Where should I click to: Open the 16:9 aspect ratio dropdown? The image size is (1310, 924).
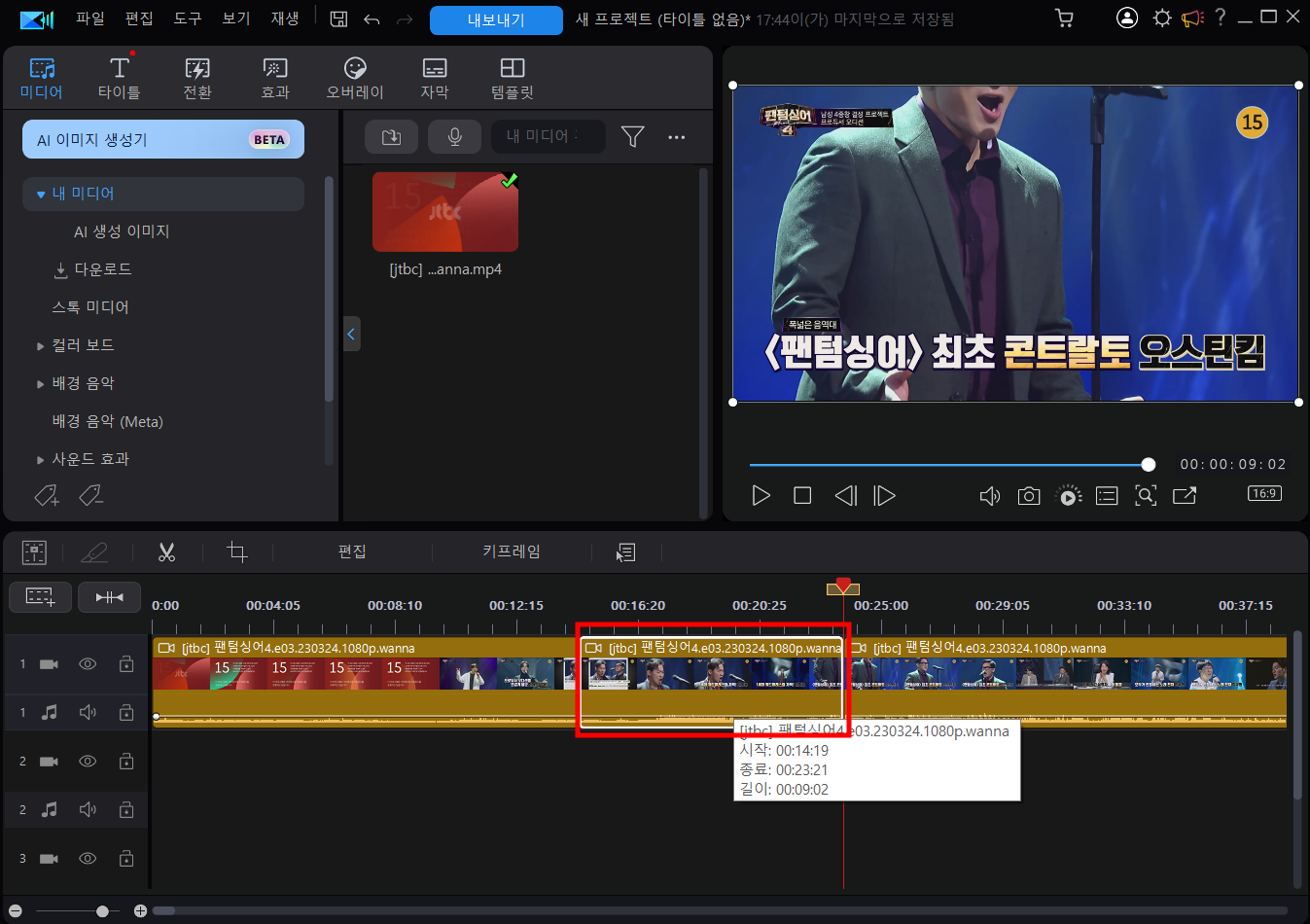[x=1264, y=493]
